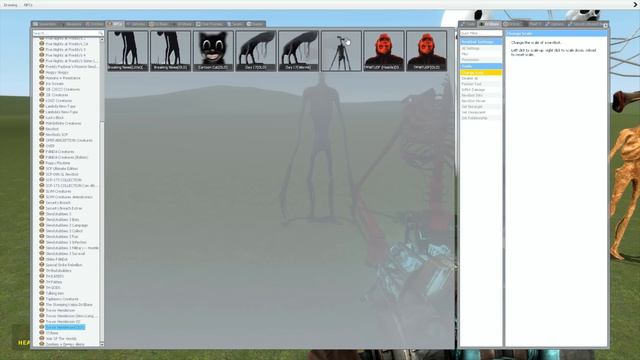The width and height of the screenshot is (640, 360).
Task: Click the icon beside Slendytubbies 3 Bots
Action: 42,220
